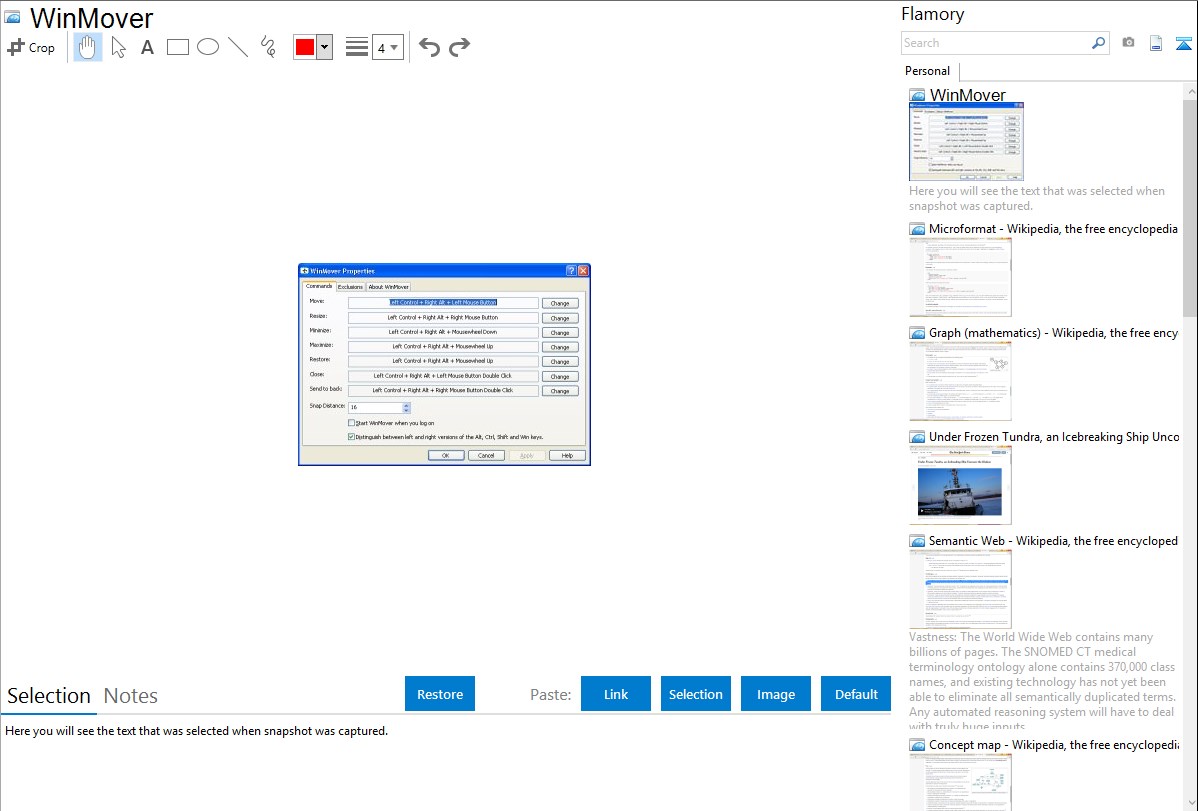Click the camera capture snapshot icon
This screenshot has height=811, width=1198.
[1128, 43]
